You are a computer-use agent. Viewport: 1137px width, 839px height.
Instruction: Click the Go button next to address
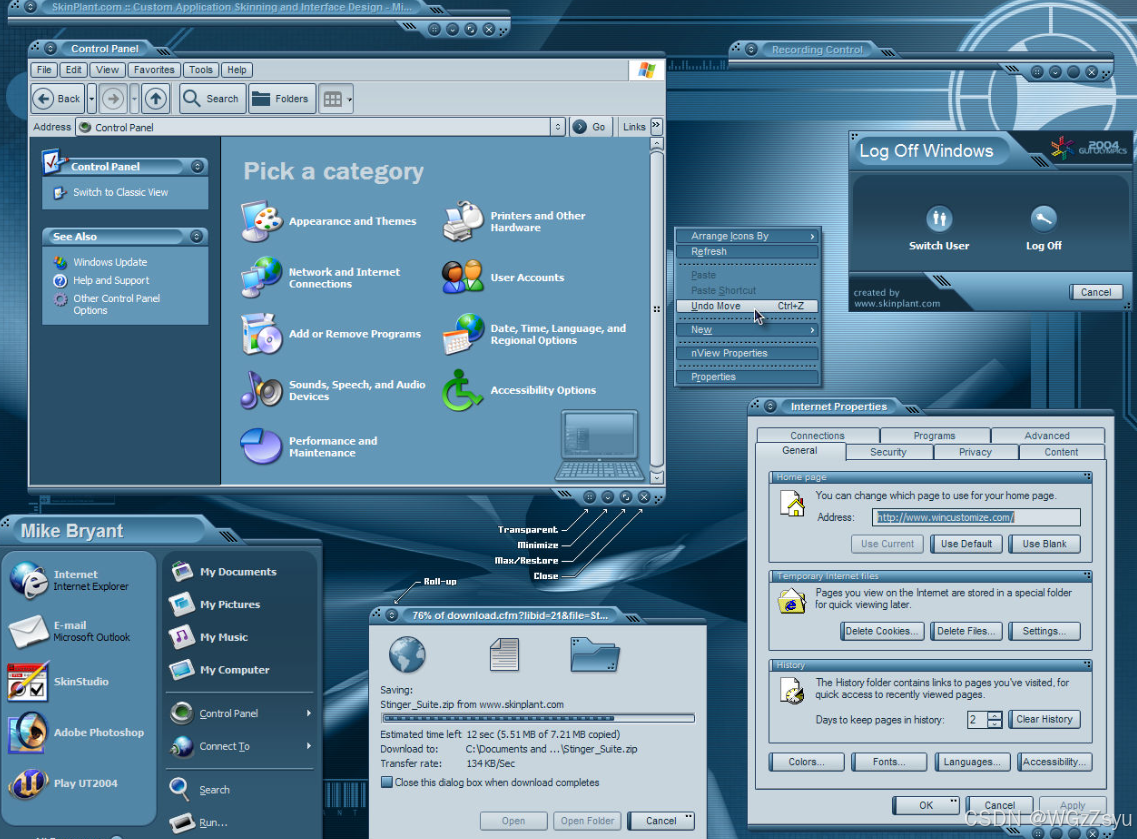(591, 127)
